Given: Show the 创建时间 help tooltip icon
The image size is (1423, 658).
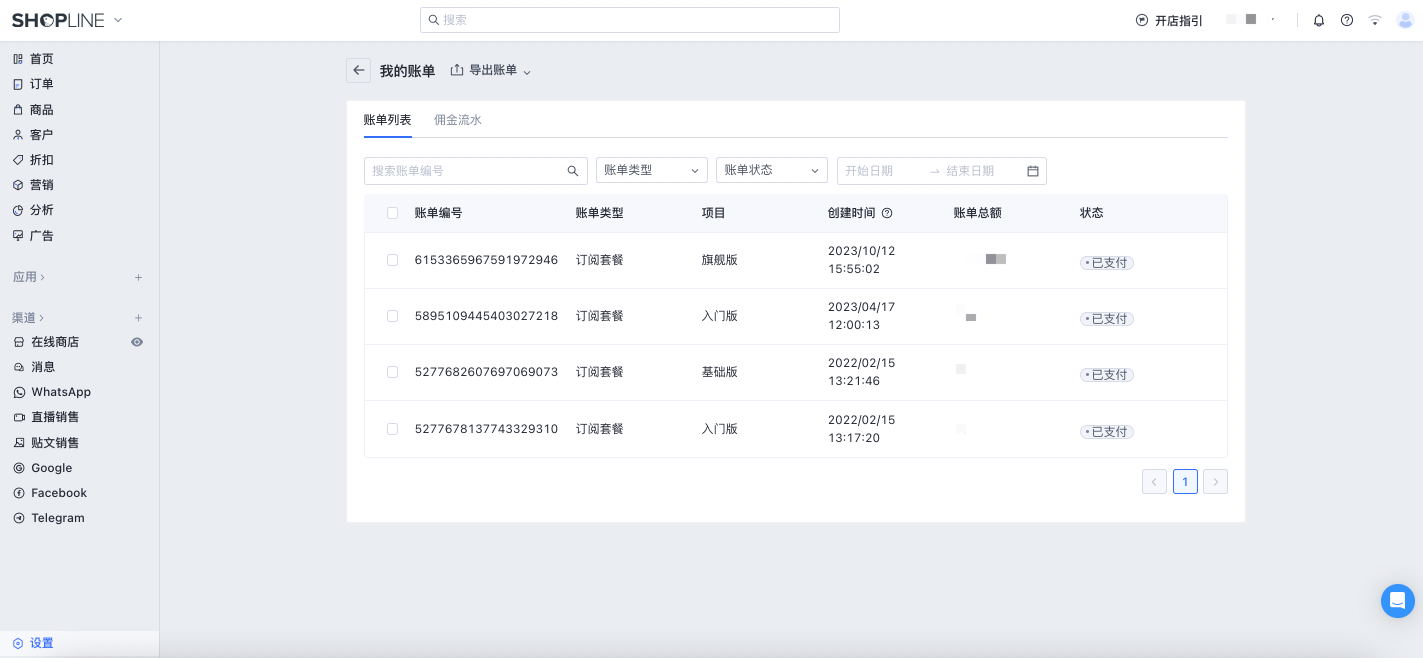Looking at the screenshot, I should tap(887, 213).
